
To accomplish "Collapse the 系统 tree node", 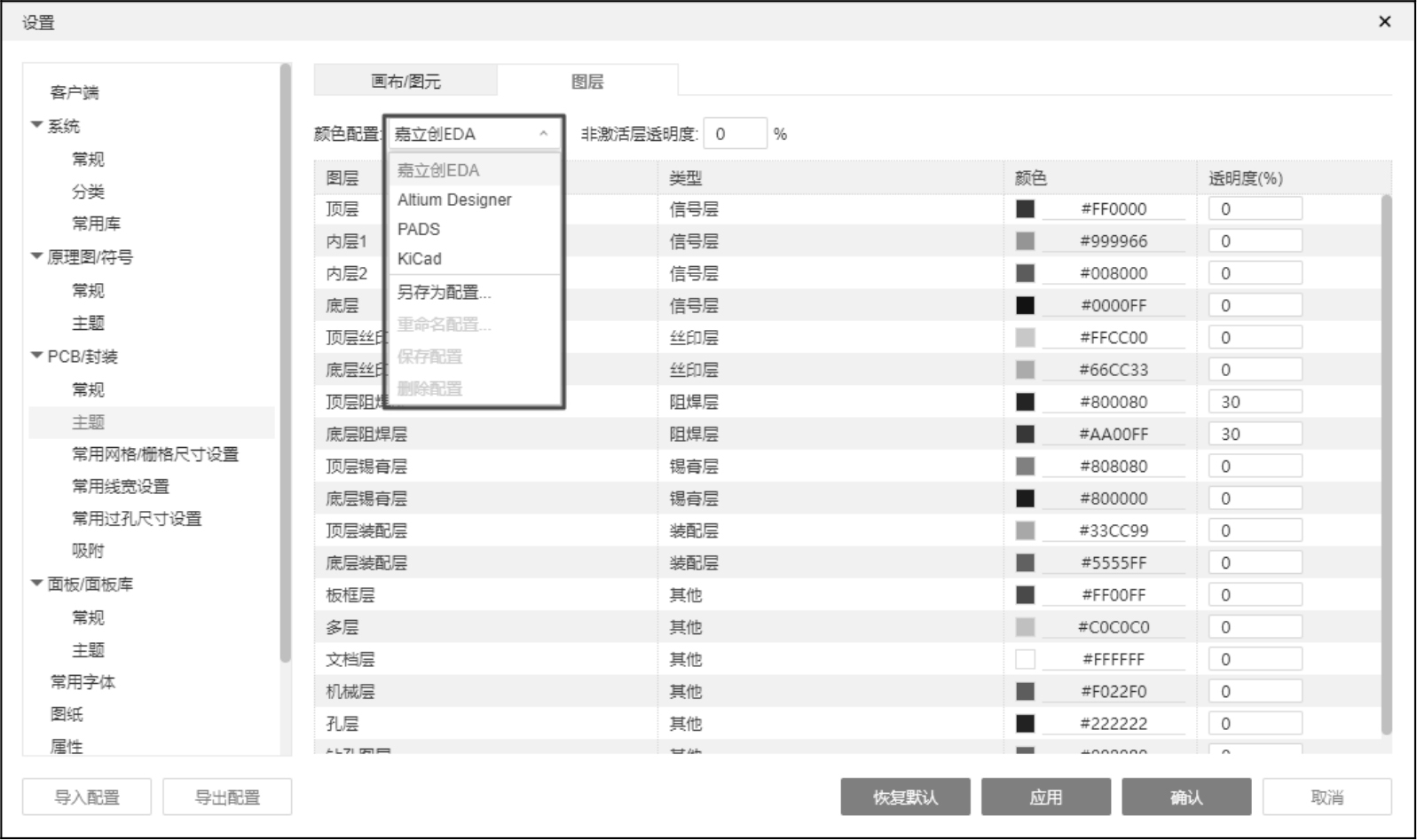I will click(36, 125).
